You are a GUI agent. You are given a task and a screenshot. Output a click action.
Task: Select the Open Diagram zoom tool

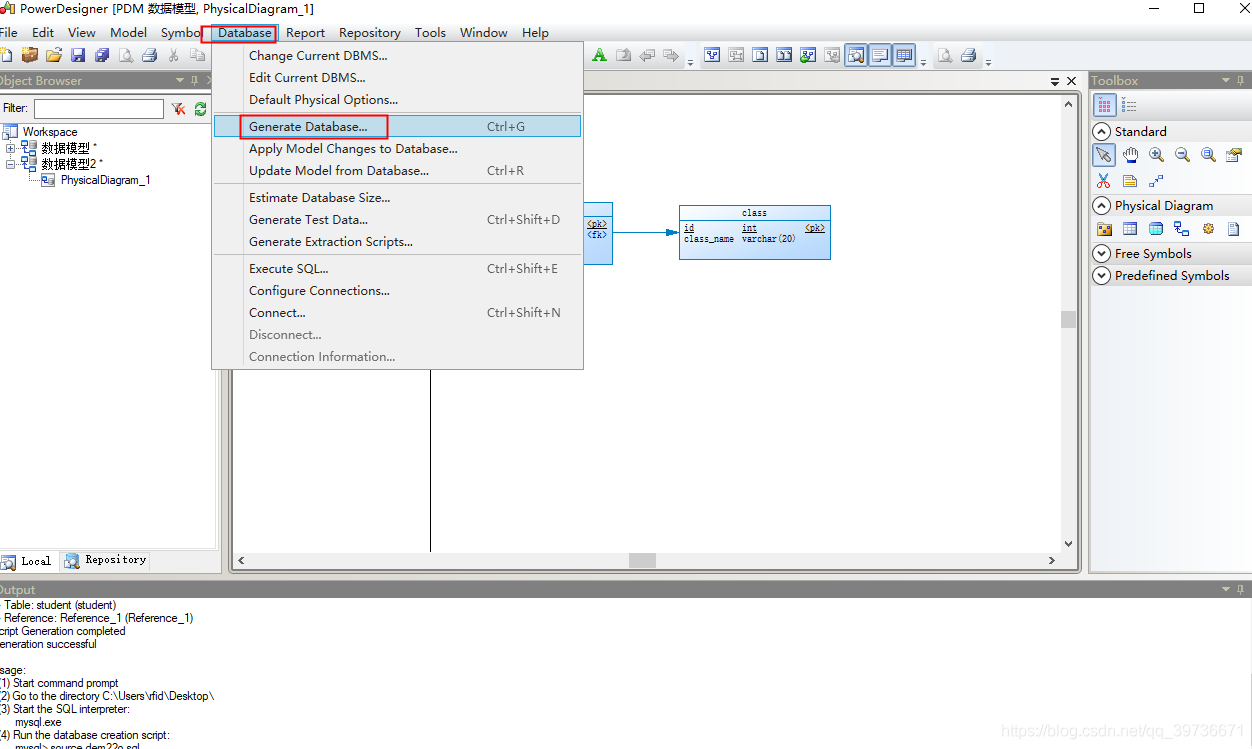(1208, 155)
